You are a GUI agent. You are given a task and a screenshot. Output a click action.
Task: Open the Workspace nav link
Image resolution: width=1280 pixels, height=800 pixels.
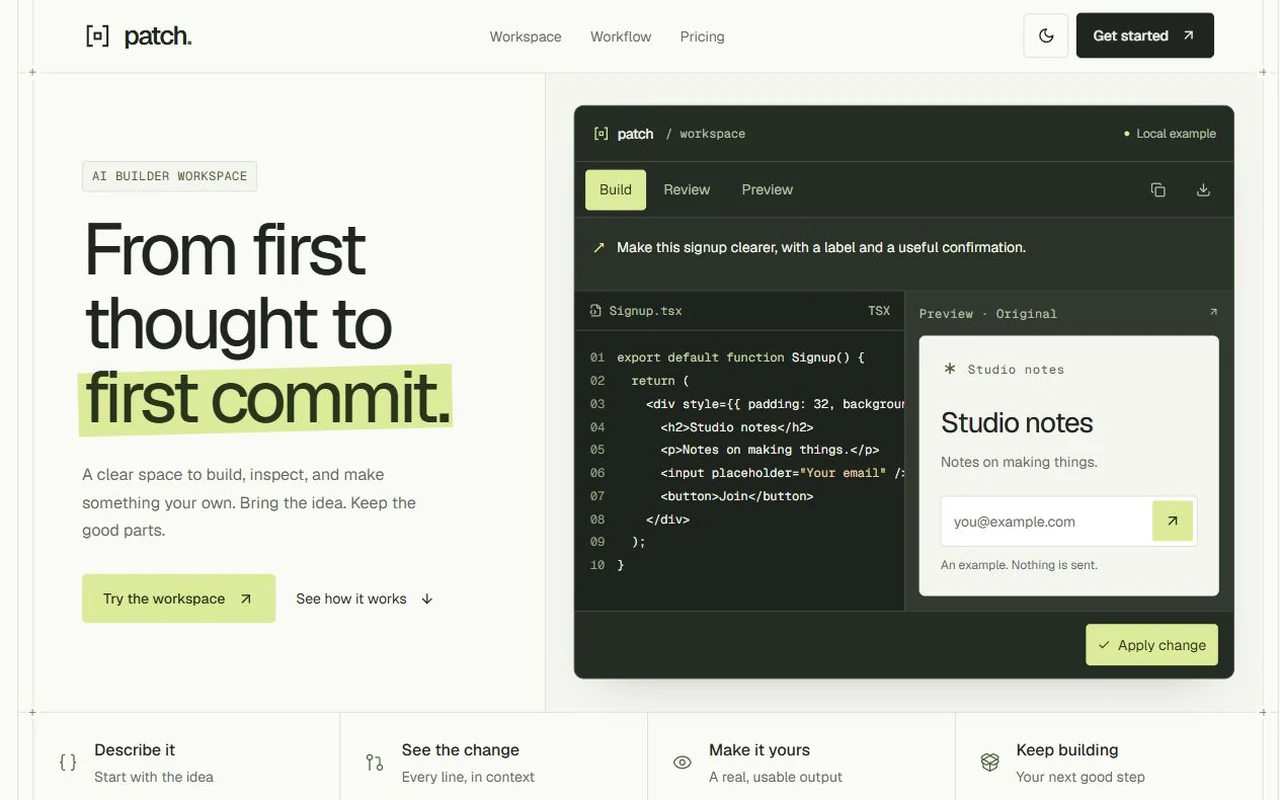point(525,36)
